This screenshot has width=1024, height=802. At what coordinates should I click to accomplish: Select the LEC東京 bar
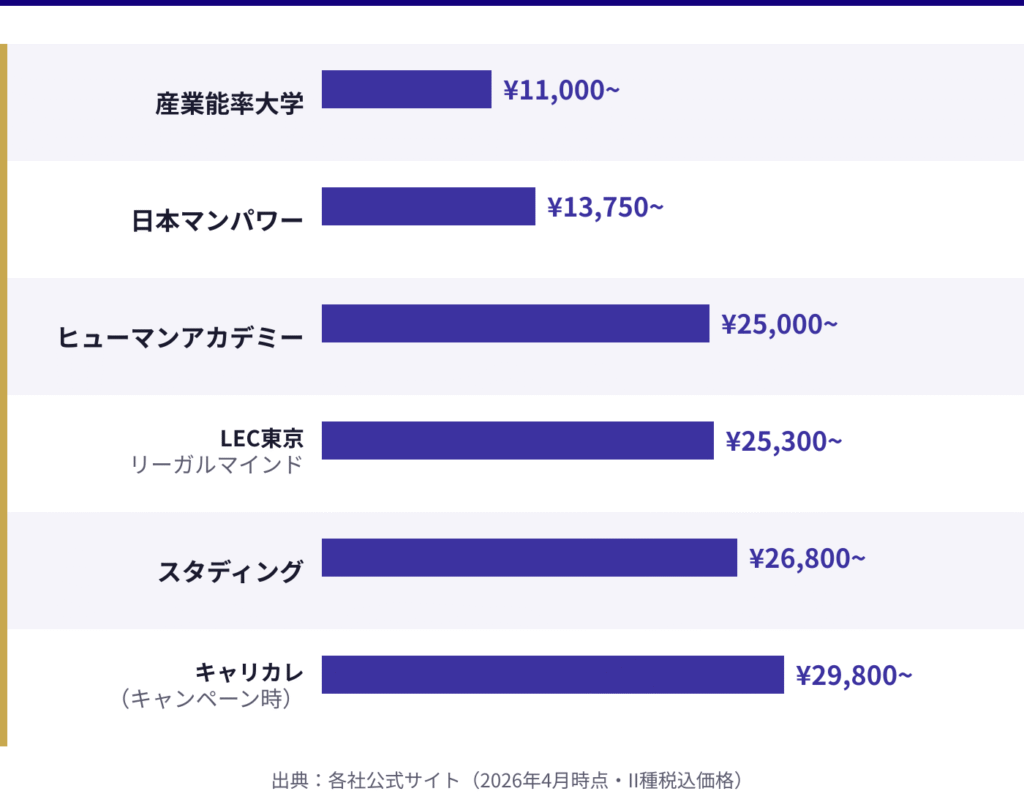[517, 440]
